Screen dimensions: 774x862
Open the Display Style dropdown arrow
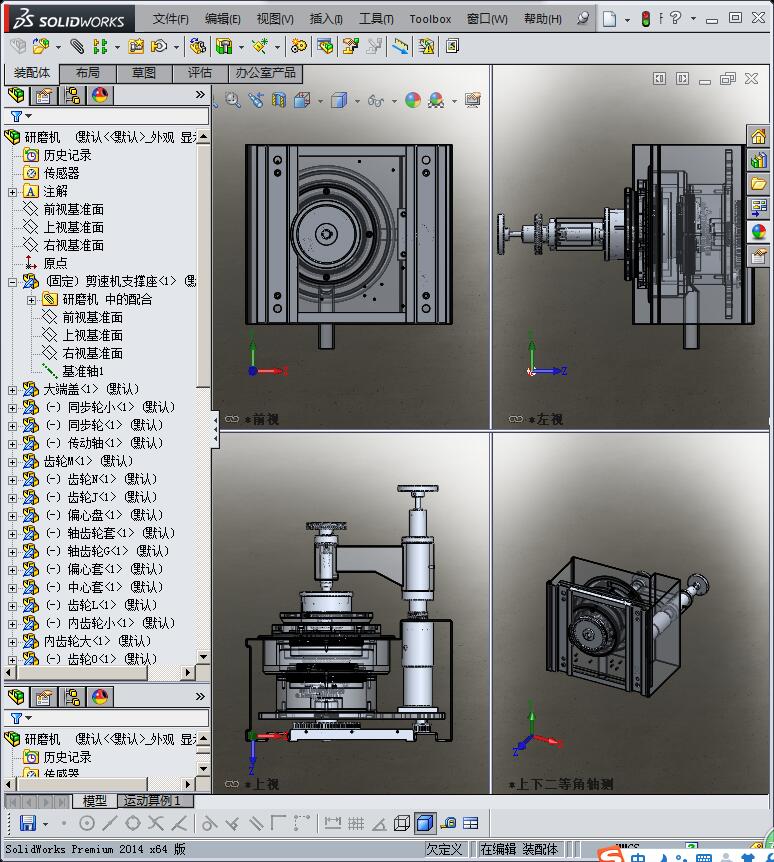357,101
